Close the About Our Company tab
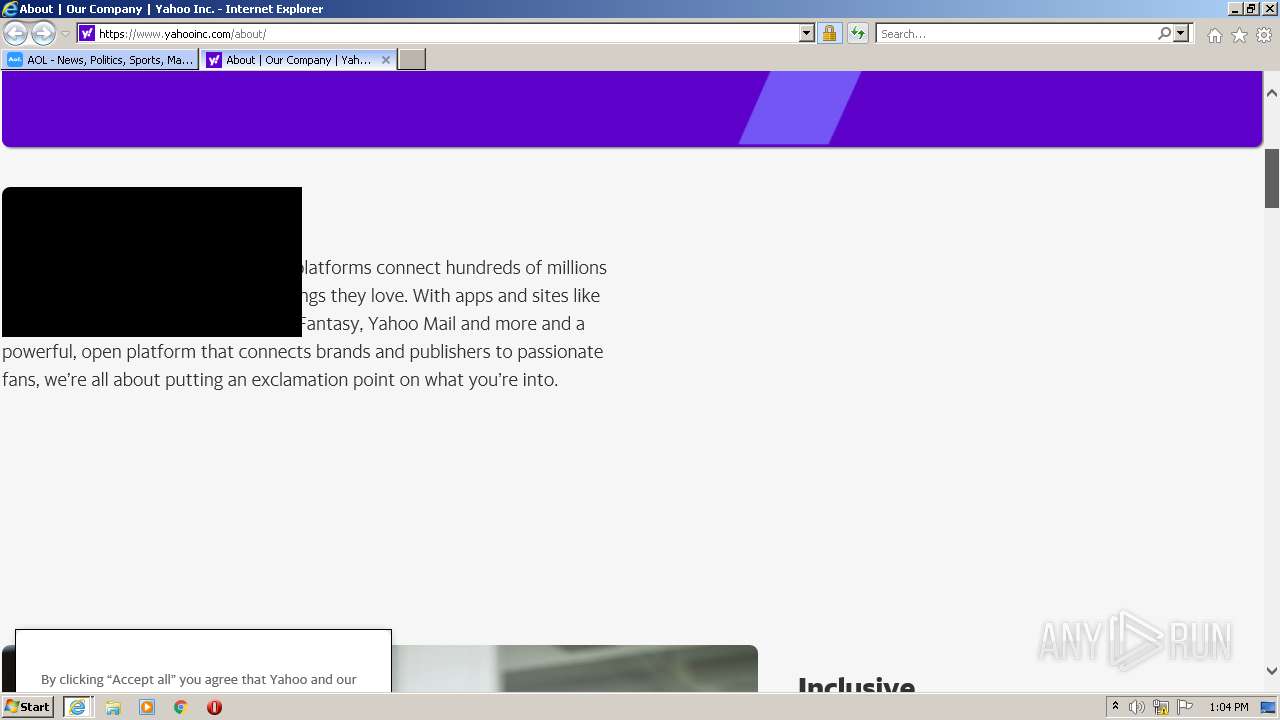 tap(386, 60)
